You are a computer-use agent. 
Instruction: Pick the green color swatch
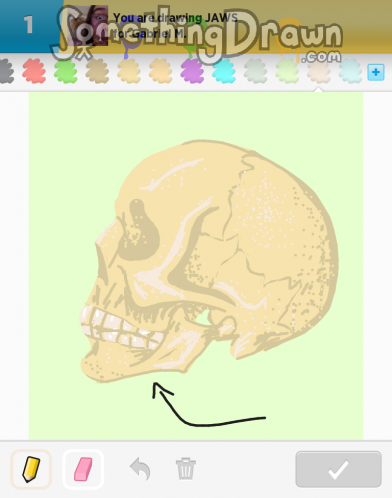[x=66, y=71]
